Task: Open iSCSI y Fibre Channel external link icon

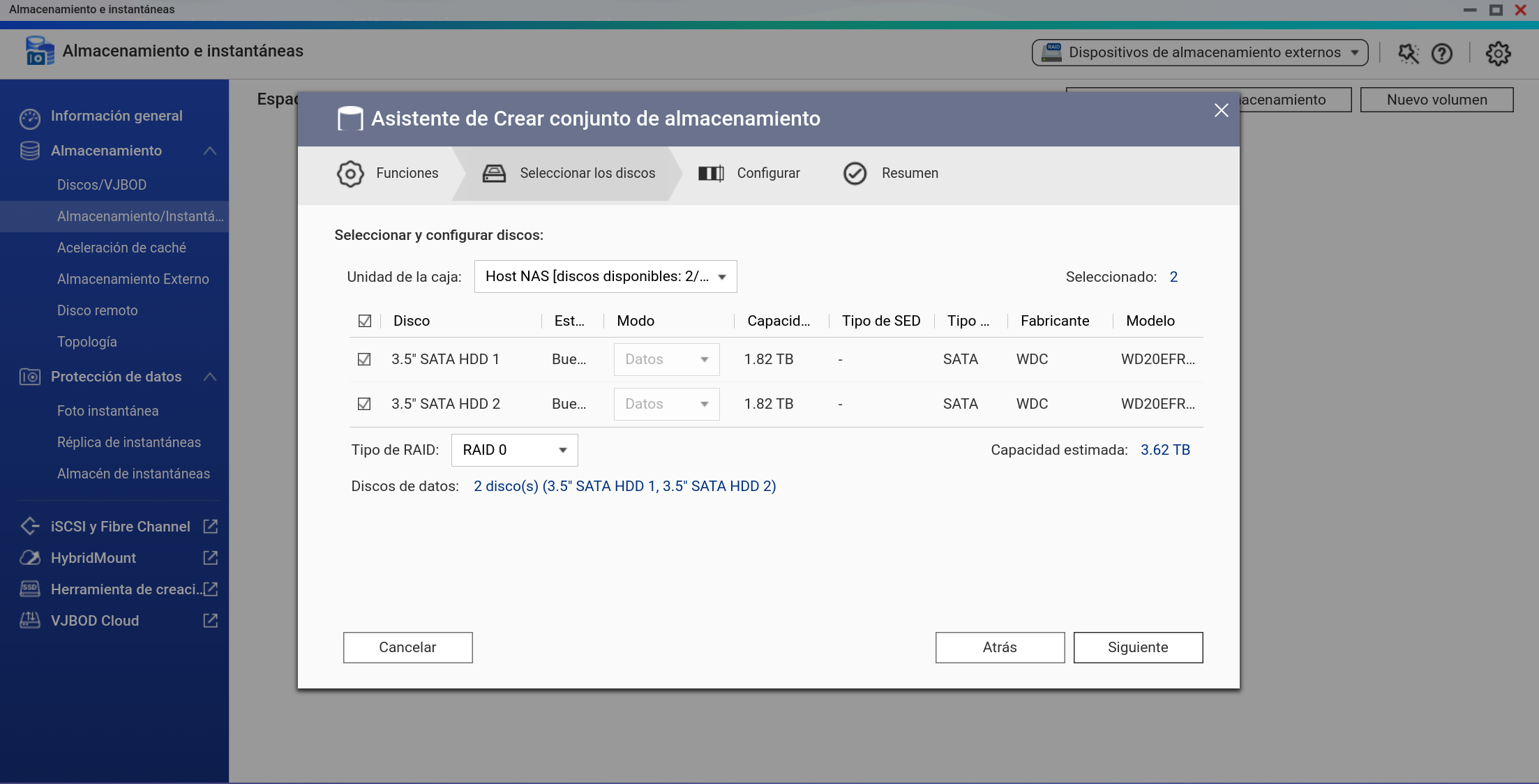Action: (x=210, y=527)
